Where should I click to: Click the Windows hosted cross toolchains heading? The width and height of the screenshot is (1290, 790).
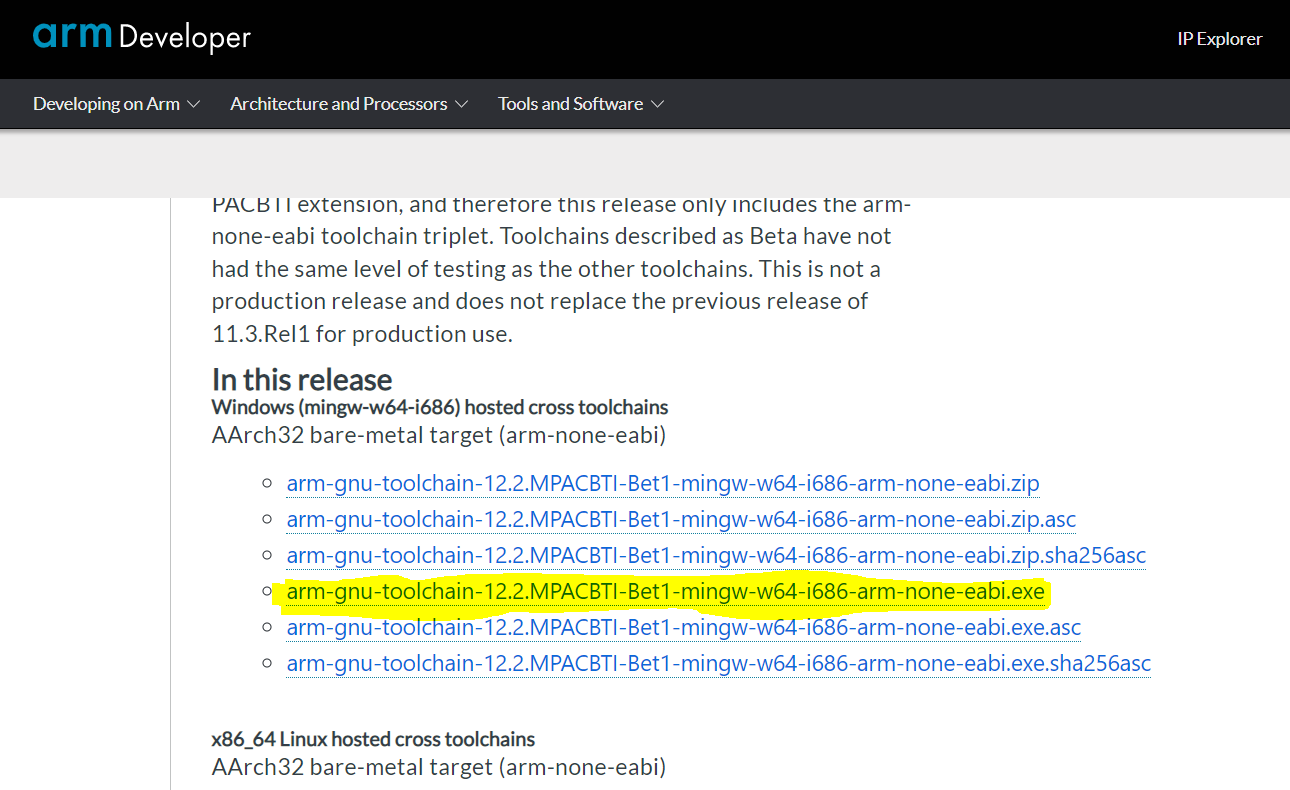(x=439, y=407)
